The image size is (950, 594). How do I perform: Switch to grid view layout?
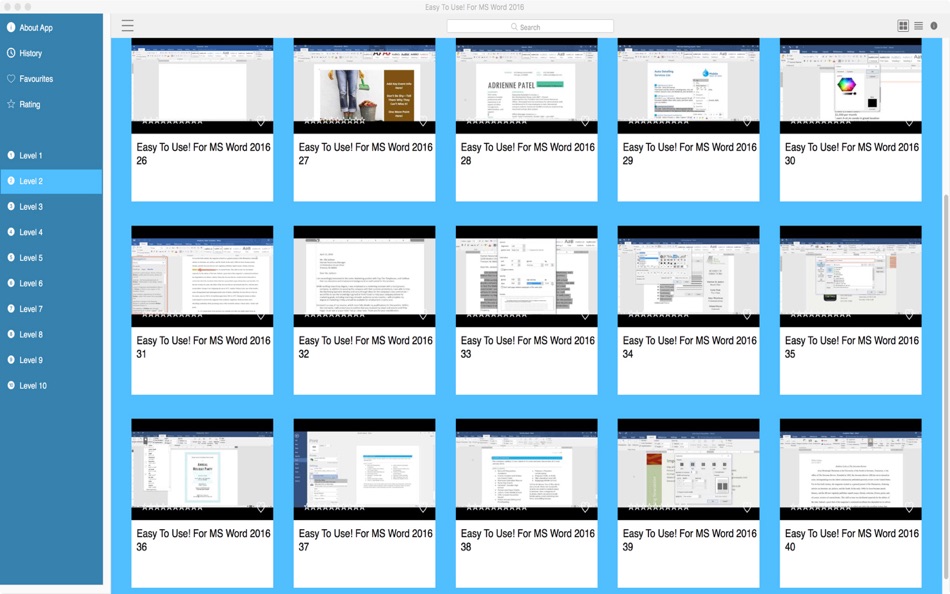point(903,25)
